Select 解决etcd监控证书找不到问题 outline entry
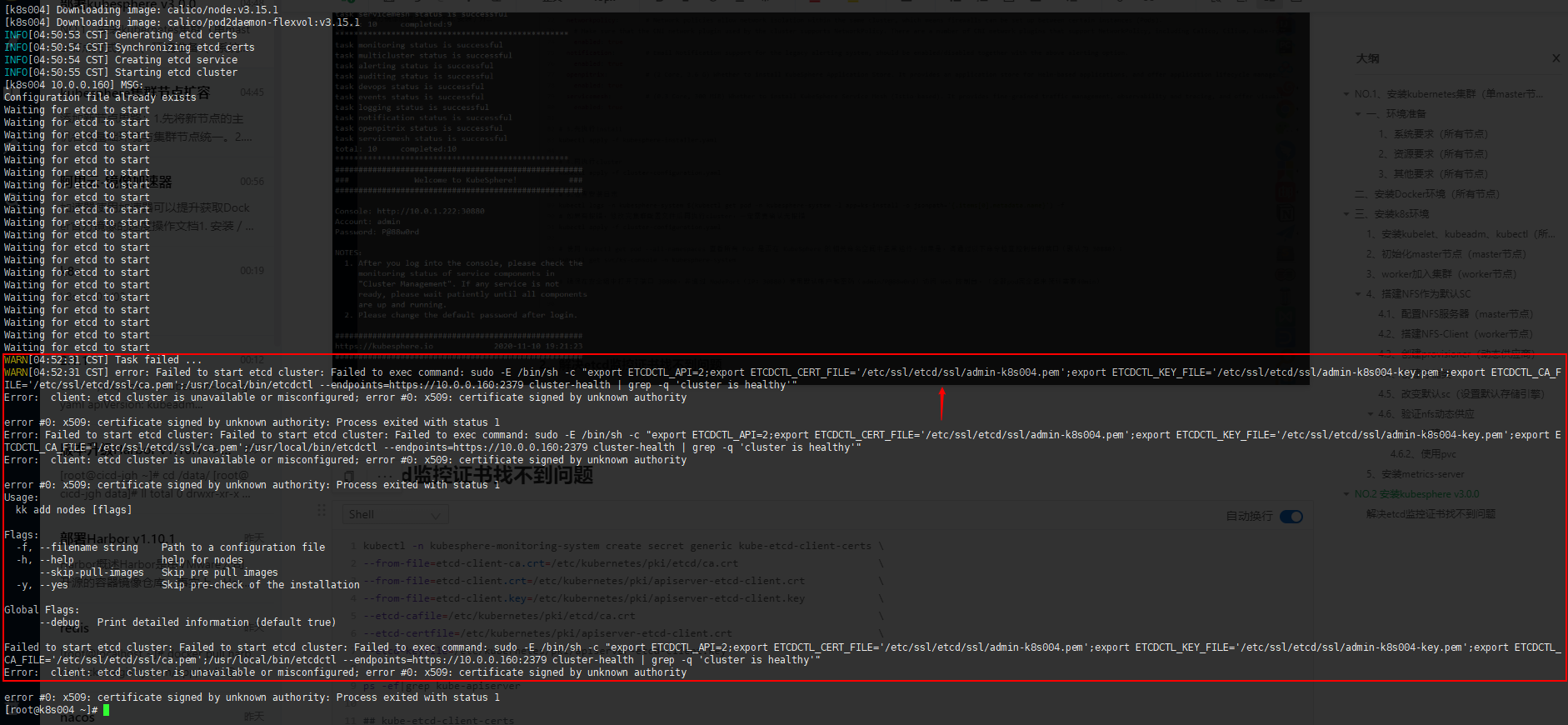The width and height of the screenshot is (1568, 725). pos(1431,514)
